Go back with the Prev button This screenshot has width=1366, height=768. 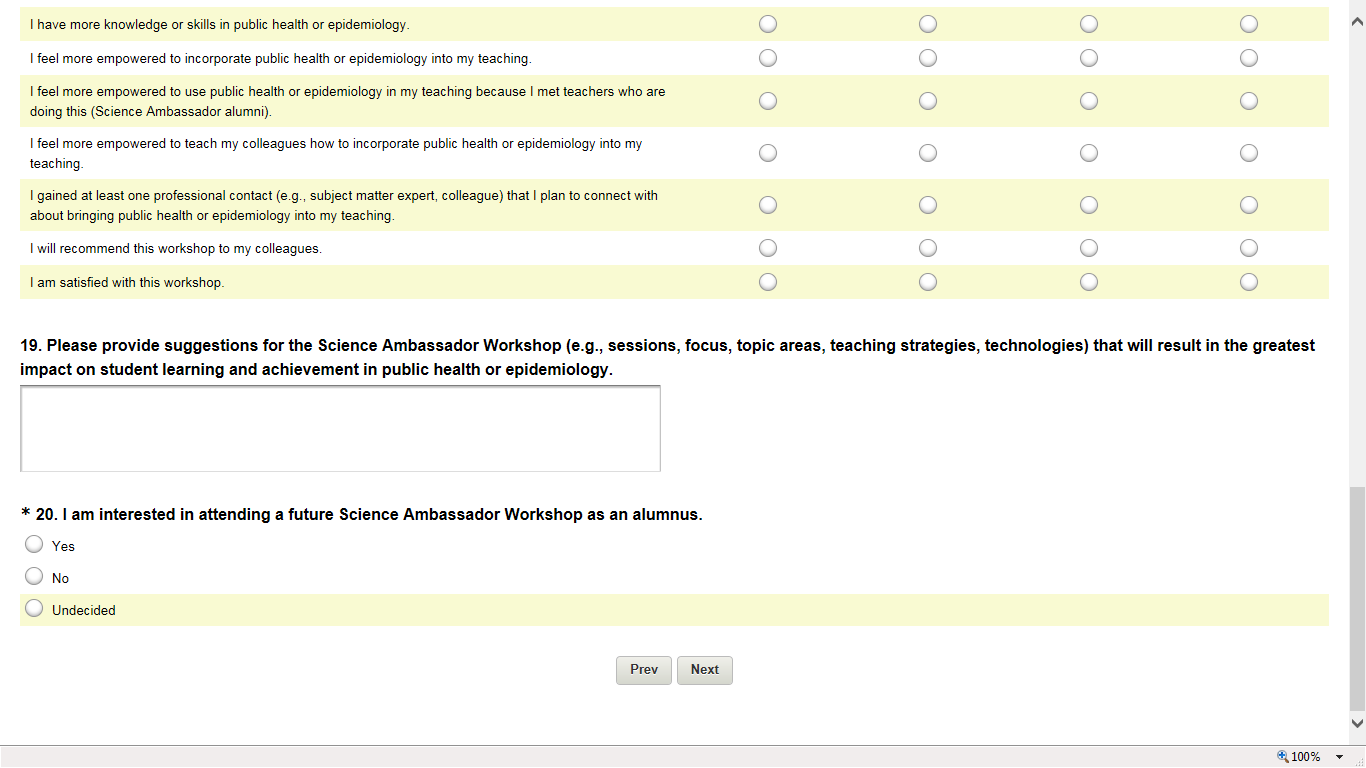(x=643, y=670)
